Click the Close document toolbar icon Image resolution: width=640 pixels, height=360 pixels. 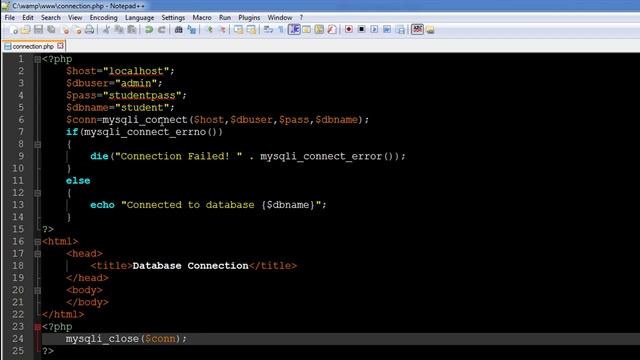click(65, 29)
